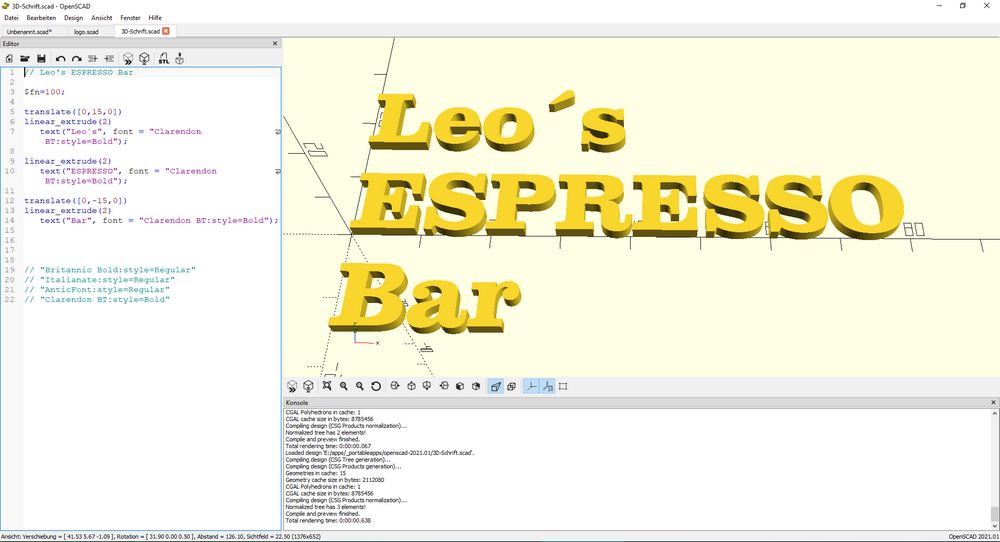The image size is (1000, 542).
Task: Click the 'Ansicht: Verschiebung' status bar text
Action: click(161, 537)
